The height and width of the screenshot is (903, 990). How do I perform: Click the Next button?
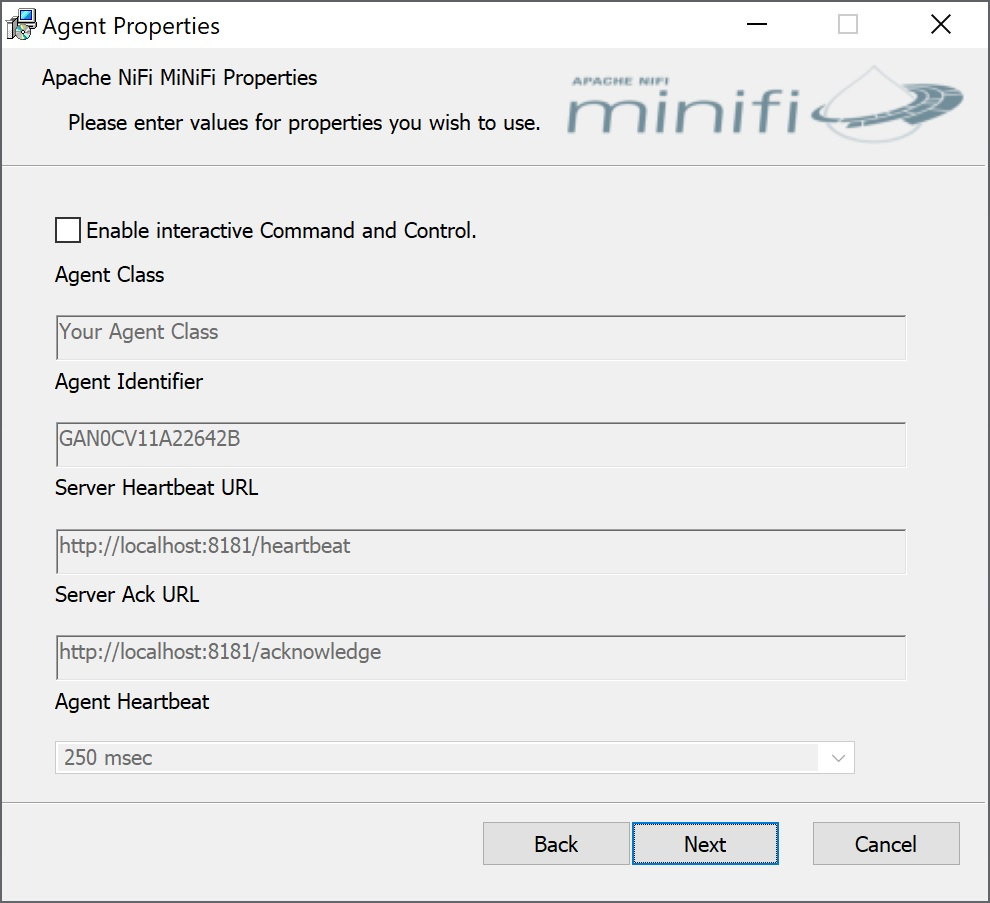(705, 844)
